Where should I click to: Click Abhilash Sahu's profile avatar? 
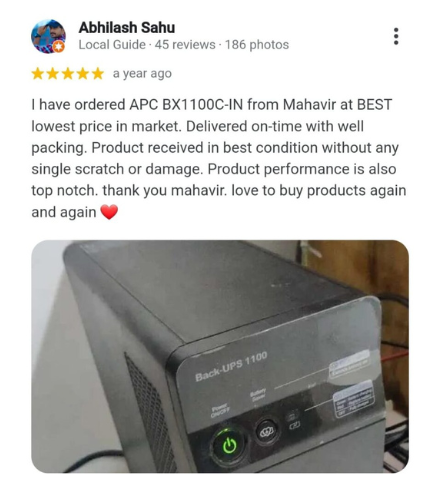tap(48, 36)
